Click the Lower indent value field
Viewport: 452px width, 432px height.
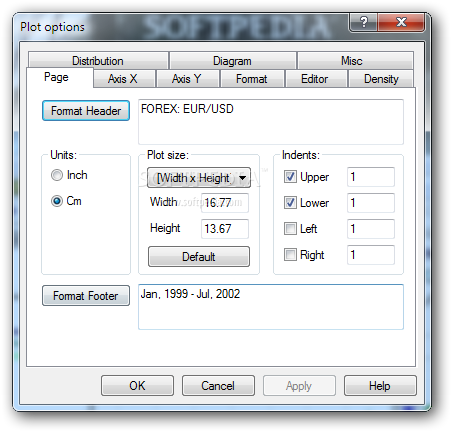[371, 203]
